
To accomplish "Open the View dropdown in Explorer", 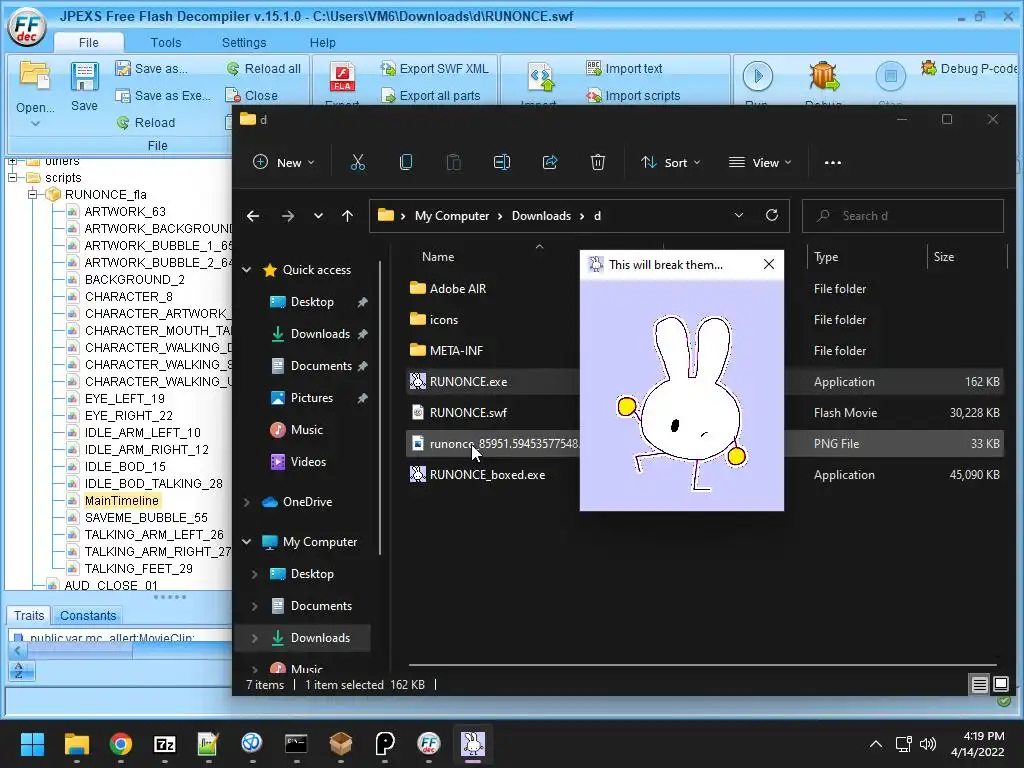I will (x=760, y=163).
